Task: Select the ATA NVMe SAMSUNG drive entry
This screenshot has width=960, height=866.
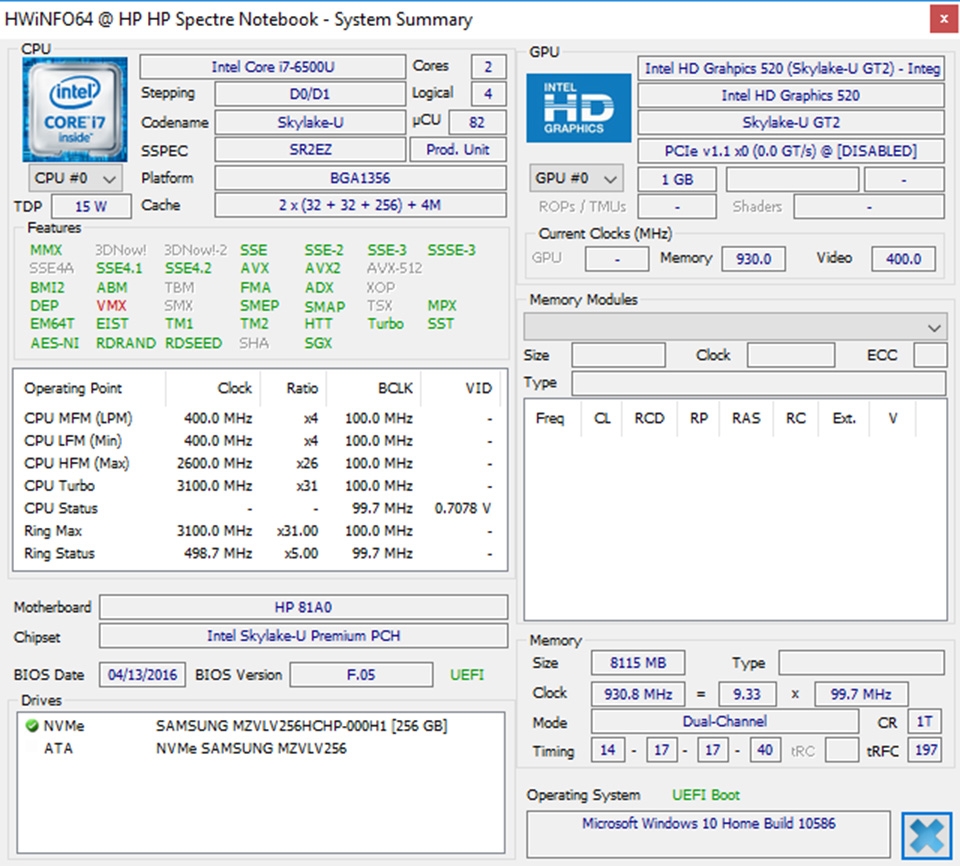Action: [250, 748]
